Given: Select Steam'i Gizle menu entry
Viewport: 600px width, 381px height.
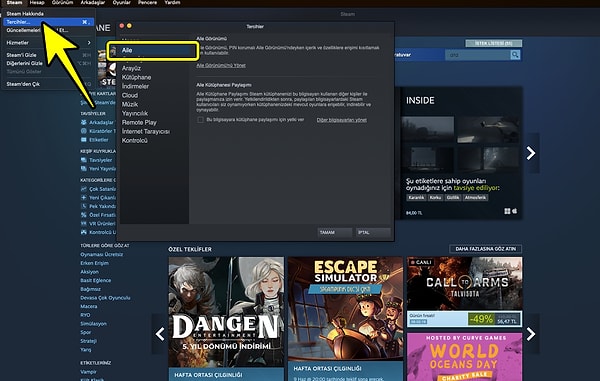Looking at the screenshot, I should (x=48, y=55).
